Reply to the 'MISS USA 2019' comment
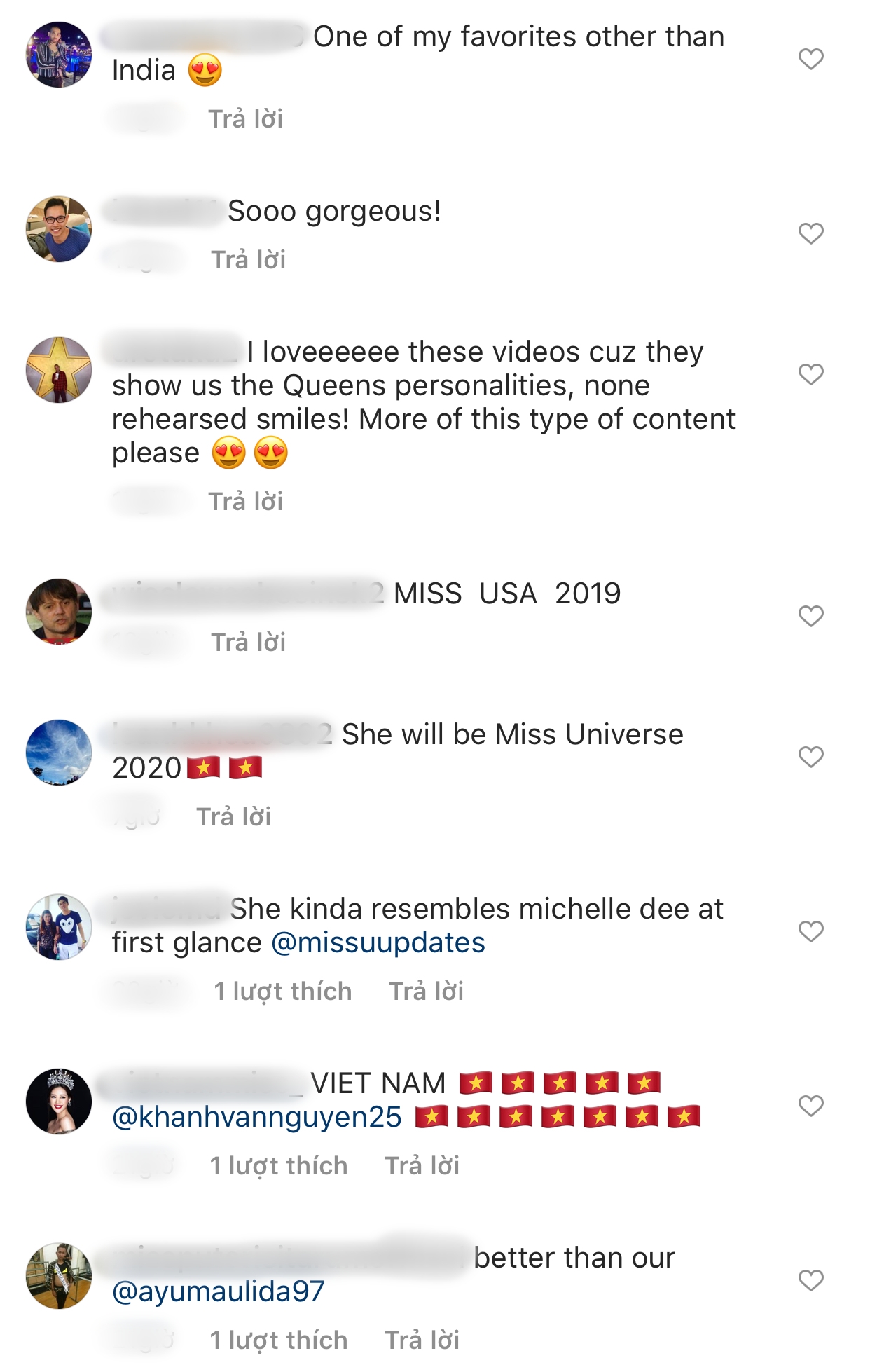The image size is (870, 1372). pos(249,643)
